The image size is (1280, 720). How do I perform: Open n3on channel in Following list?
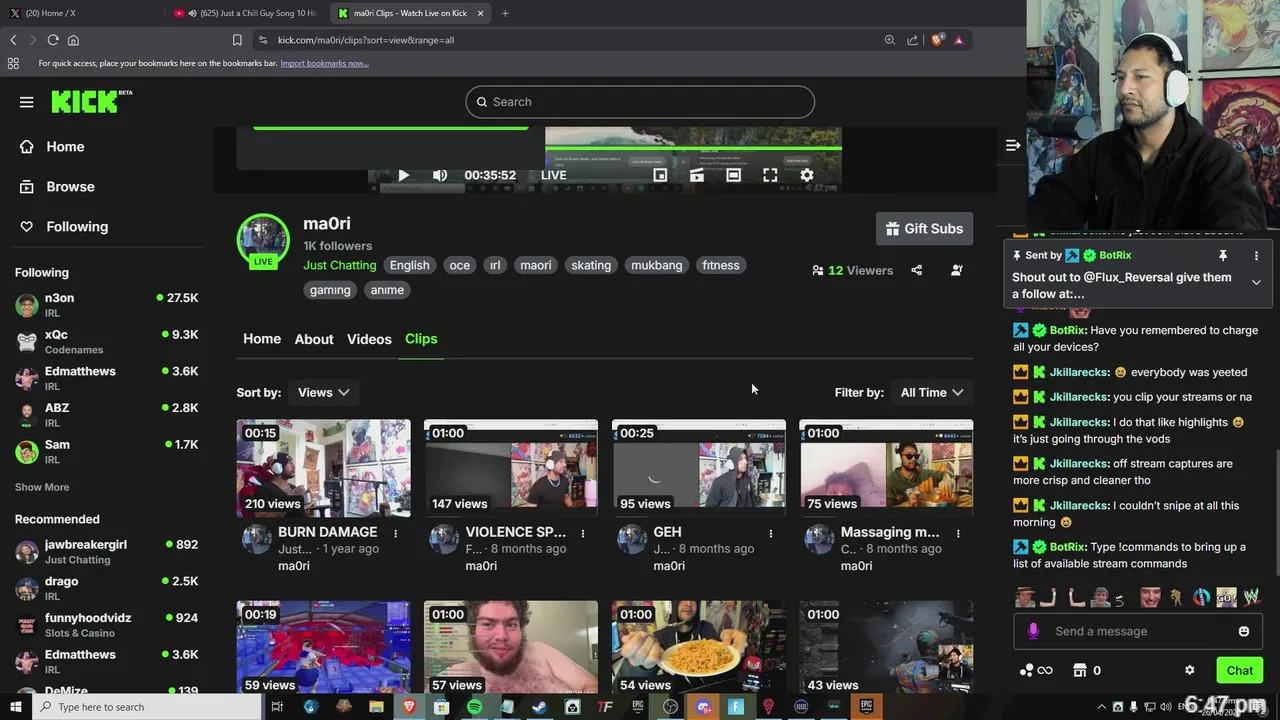pyautogui.click(x=106, y=305)
